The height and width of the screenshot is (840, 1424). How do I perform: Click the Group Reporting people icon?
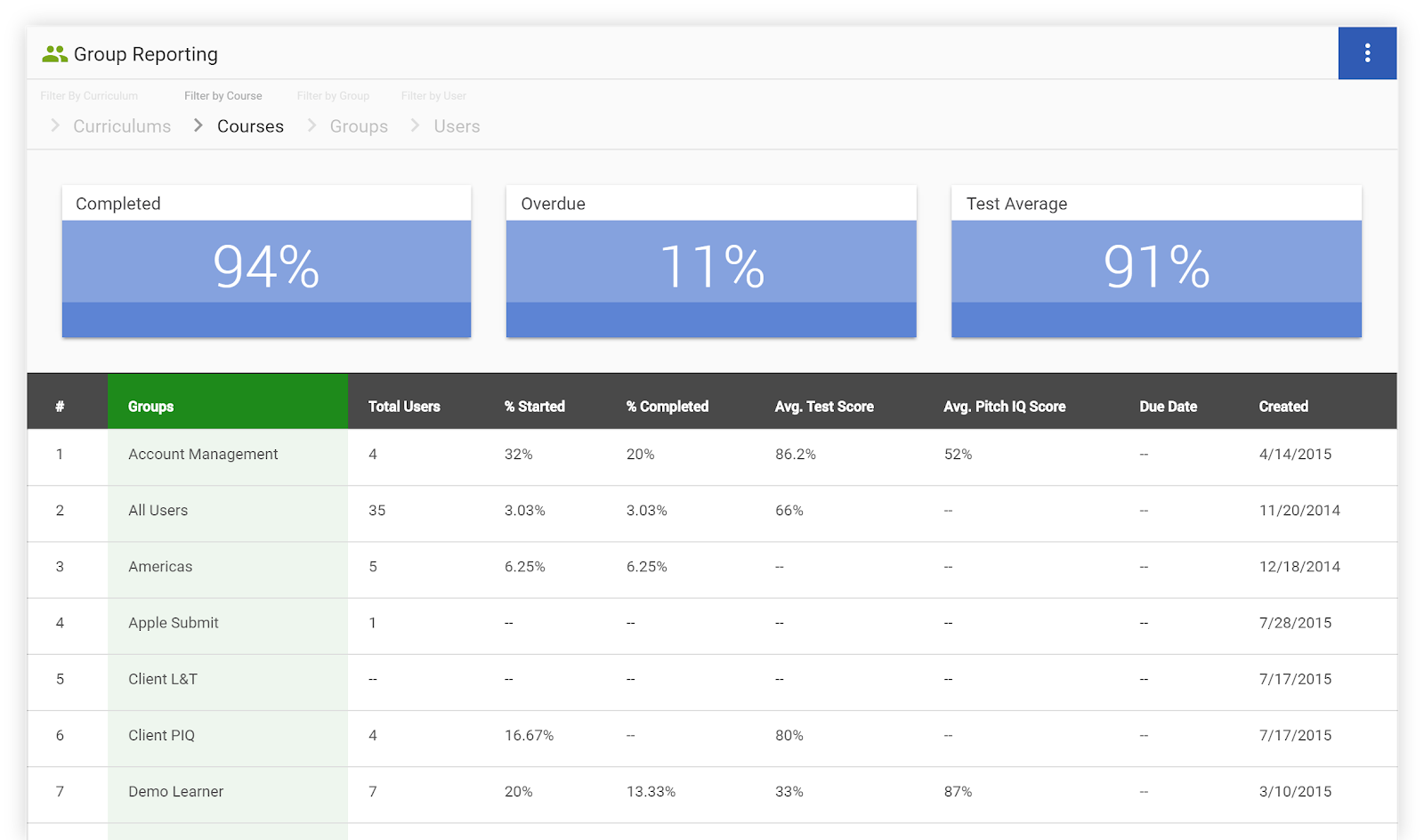pos(54,54)
